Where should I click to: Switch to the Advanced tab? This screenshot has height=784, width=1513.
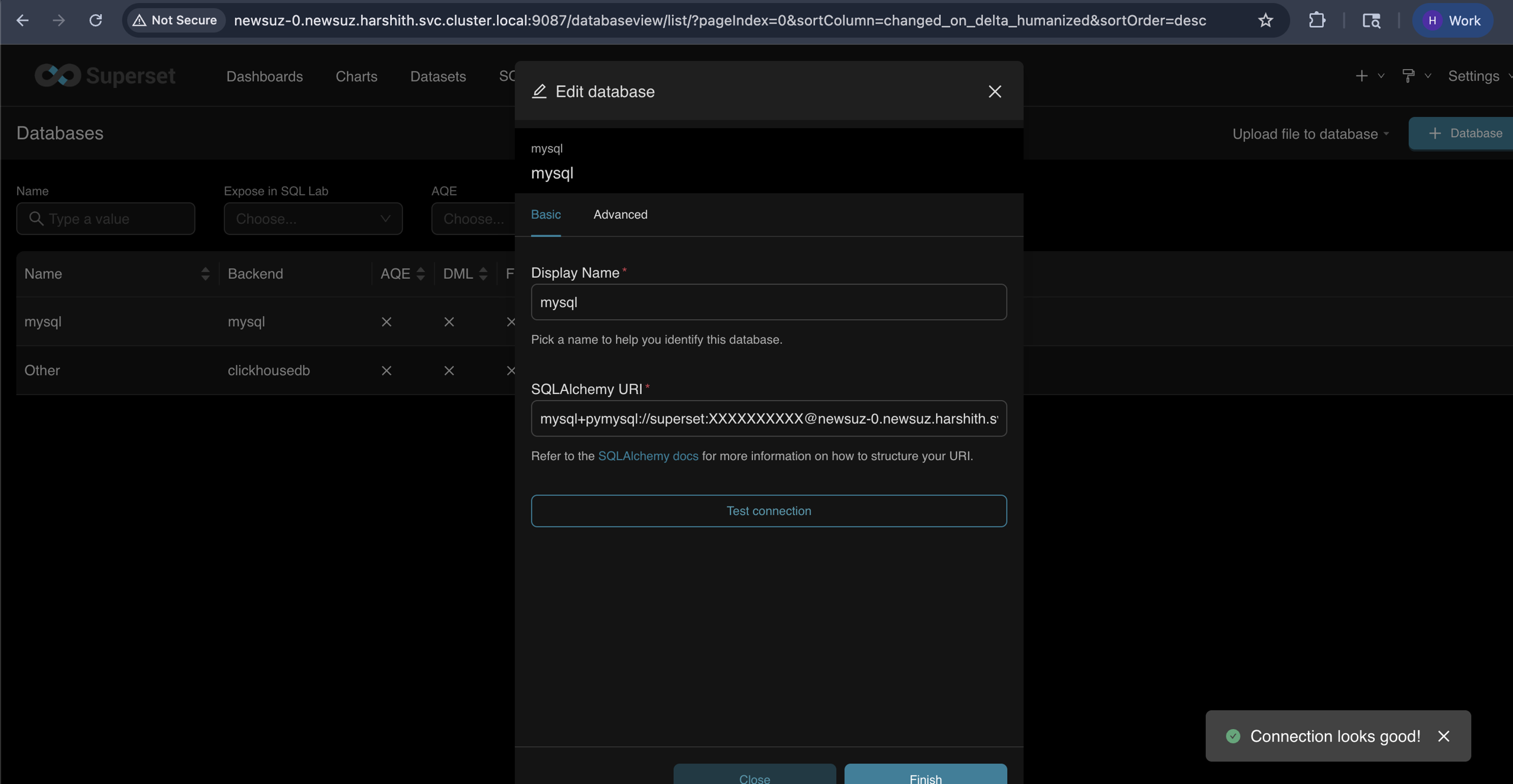click(x=621, y=214)
